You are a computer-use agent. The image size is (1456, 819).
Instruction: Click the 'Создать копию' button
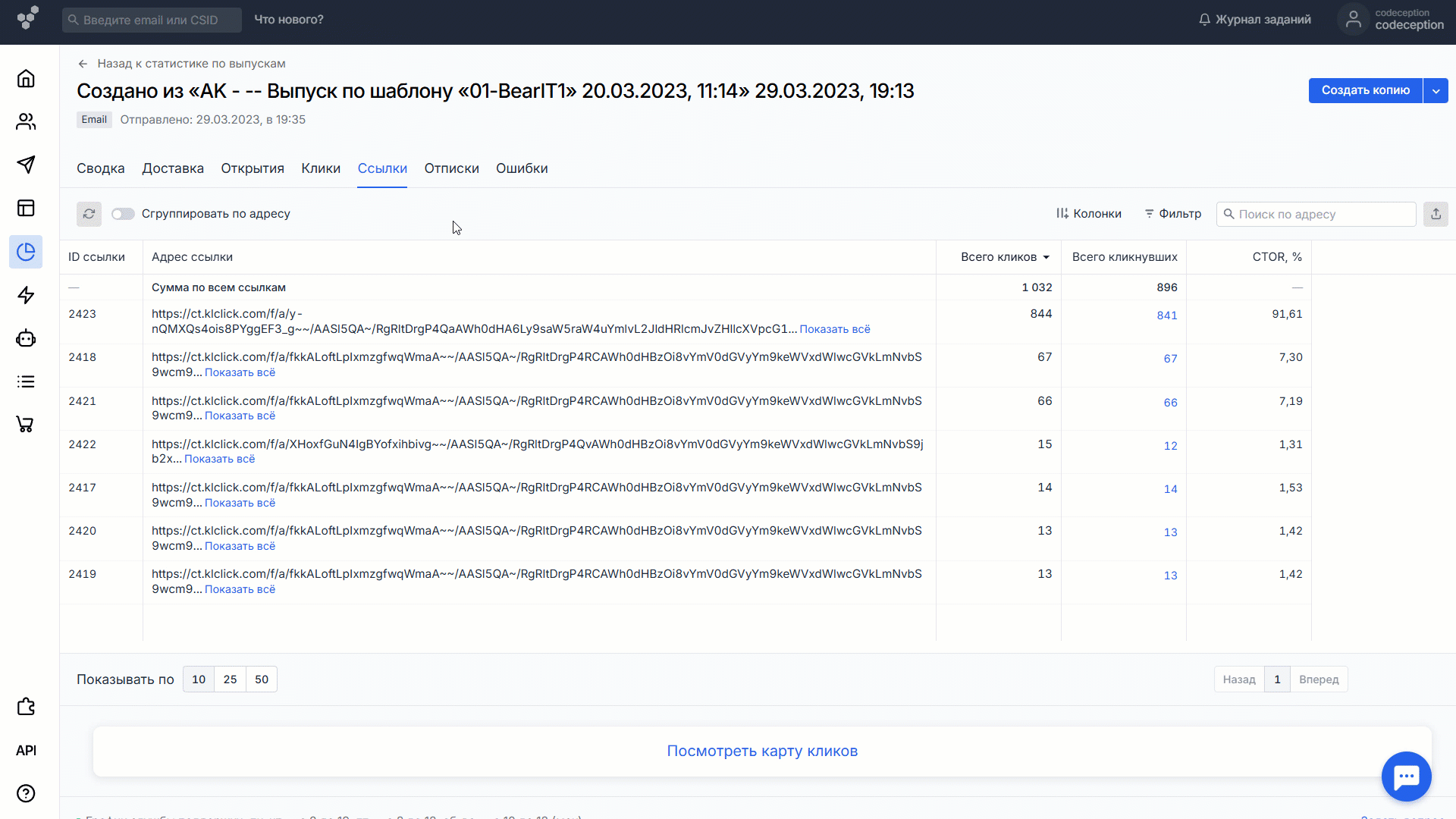coord(1365,90)
